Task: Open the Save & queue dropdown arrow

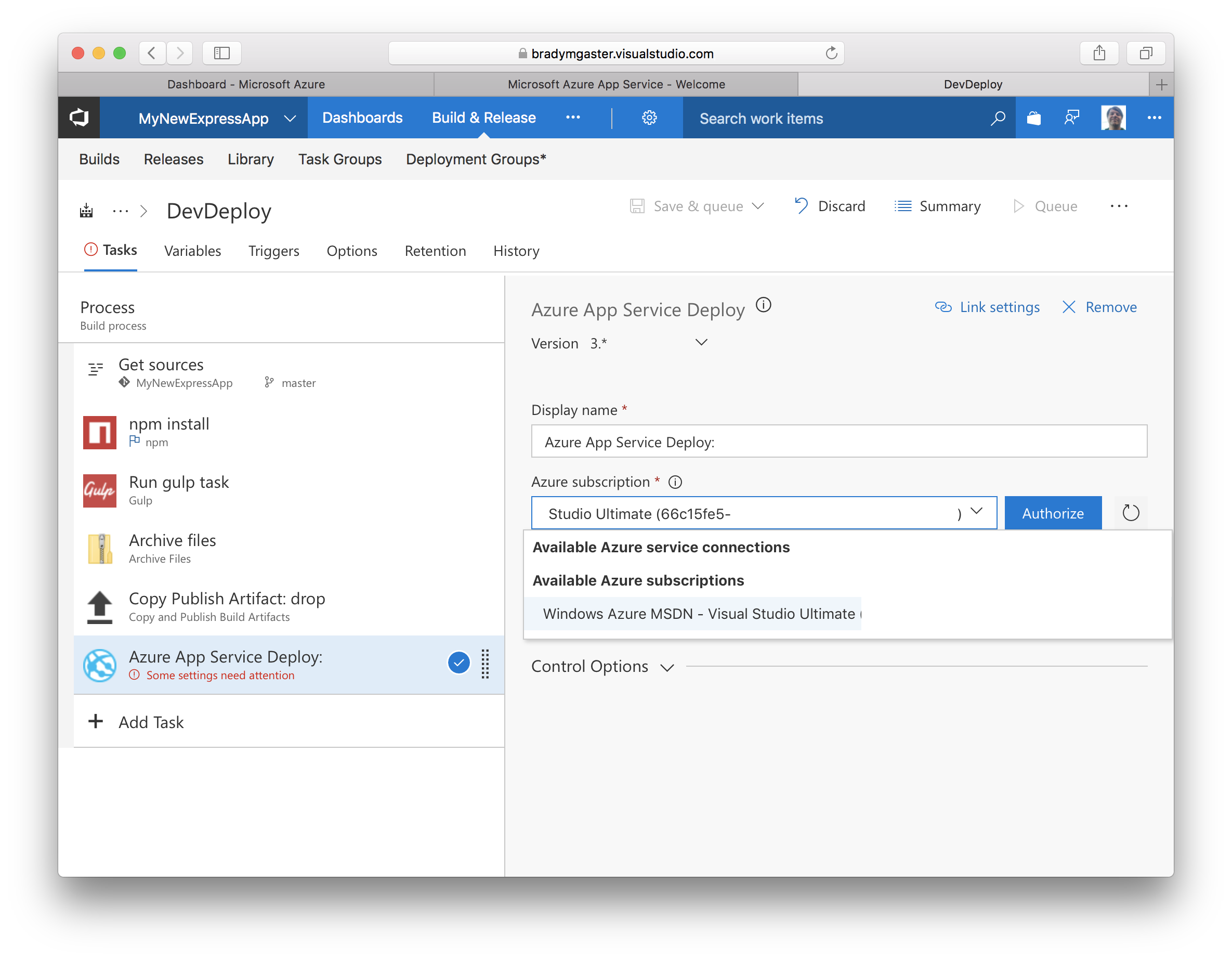Action: [757, 206]
